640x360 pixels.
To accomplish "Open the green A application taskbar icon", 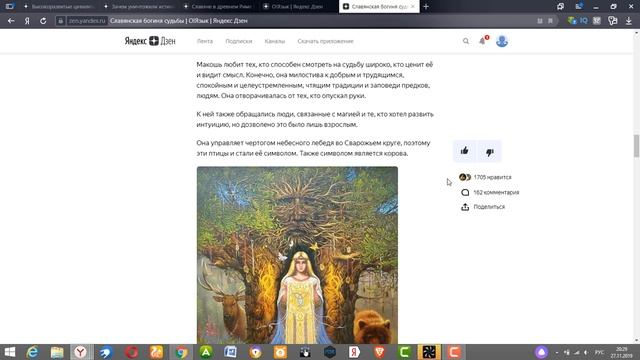I will tap(206, 352).
